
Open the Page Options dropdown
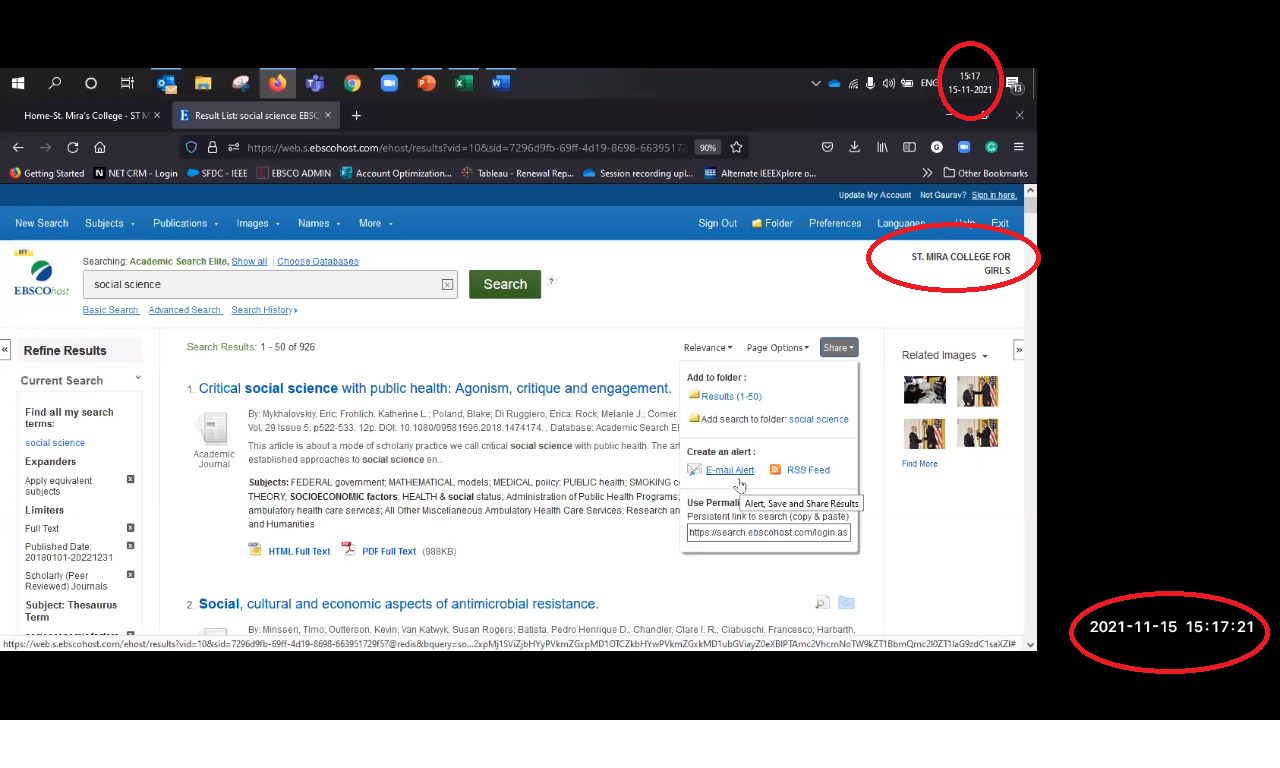tap(777, 347)
